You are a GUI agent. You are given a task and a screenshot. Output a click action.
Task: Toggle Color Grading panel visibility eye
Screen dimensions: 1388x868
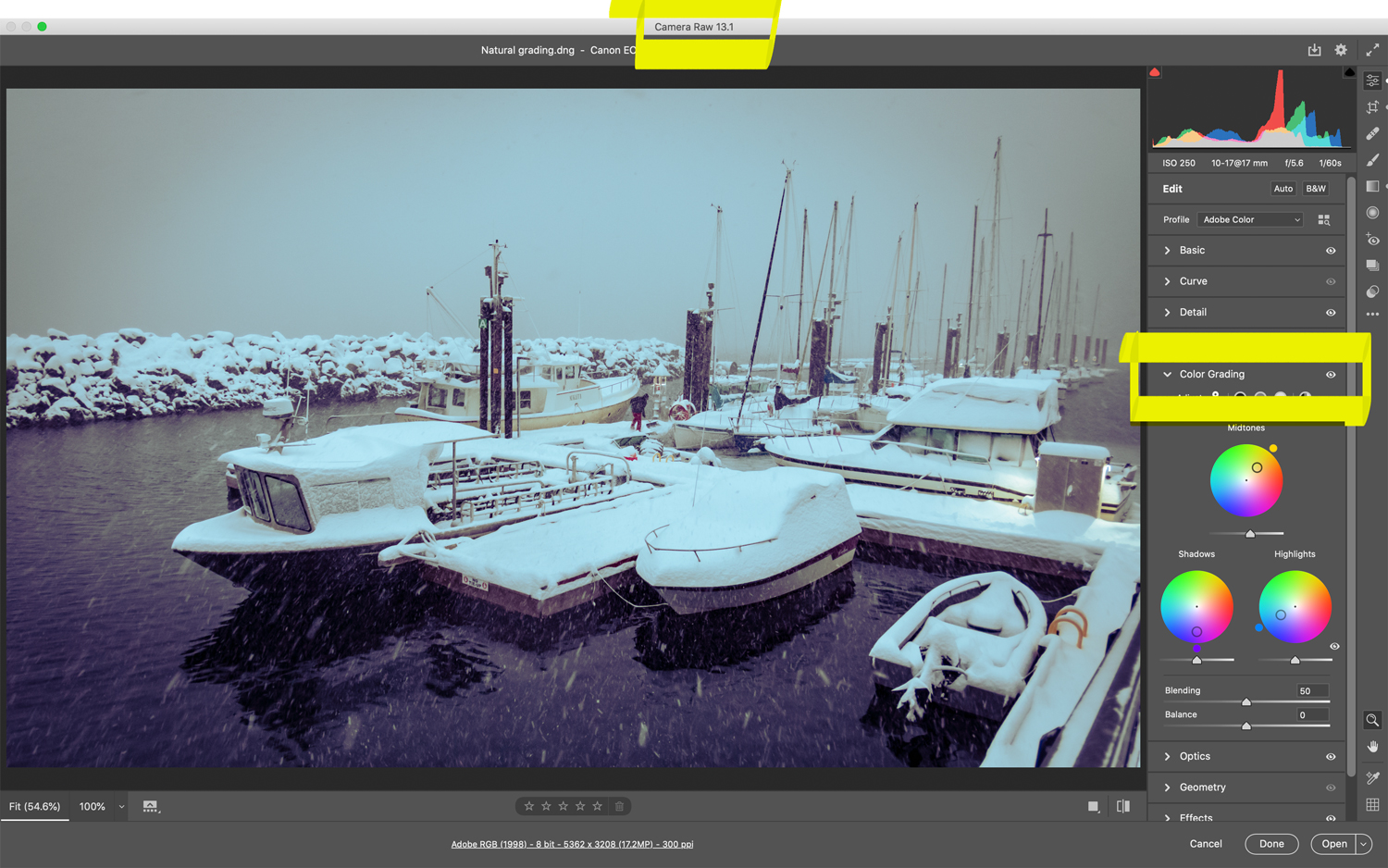(x=1331, y=374)
